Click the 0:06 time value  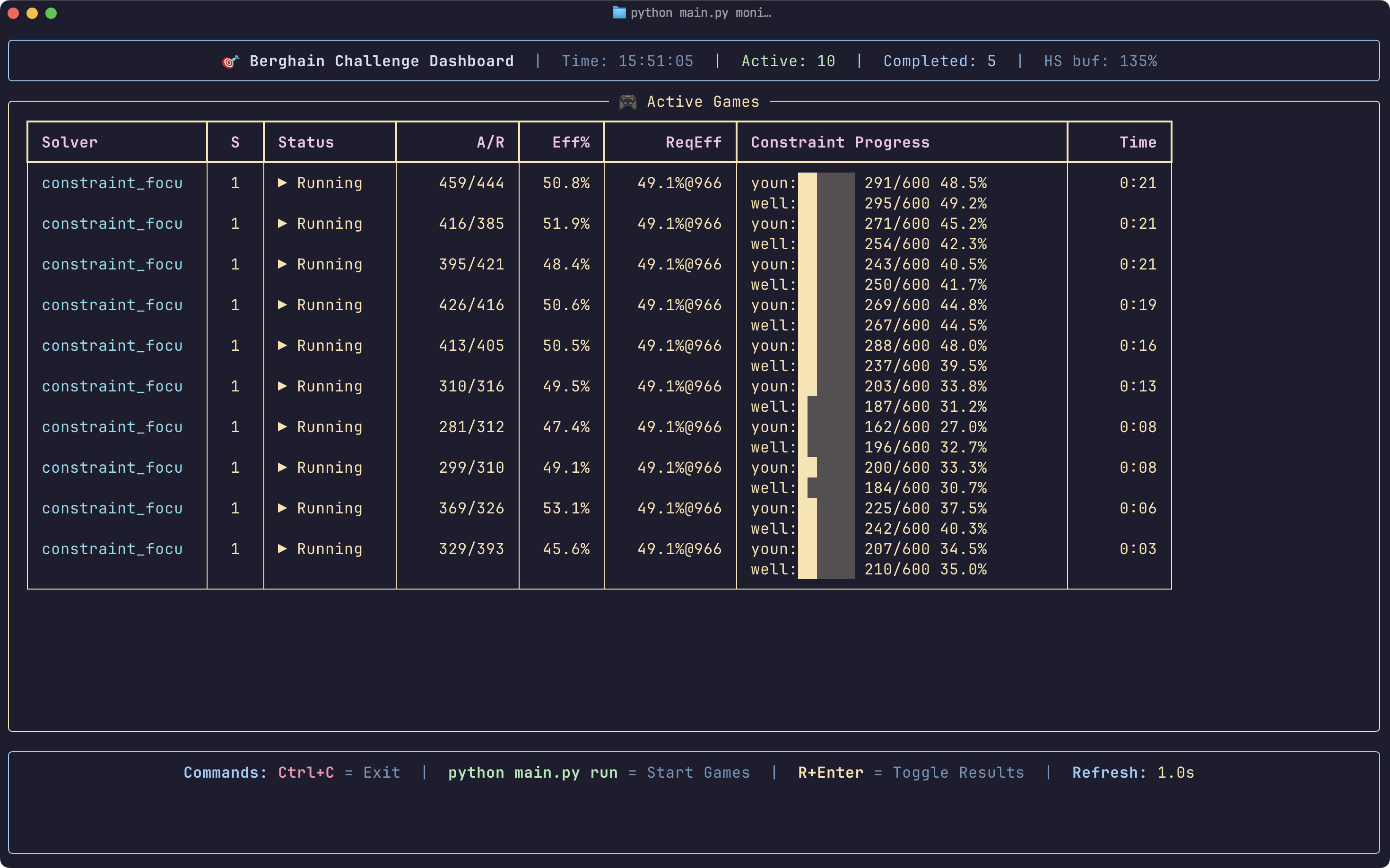(1138, 508)
